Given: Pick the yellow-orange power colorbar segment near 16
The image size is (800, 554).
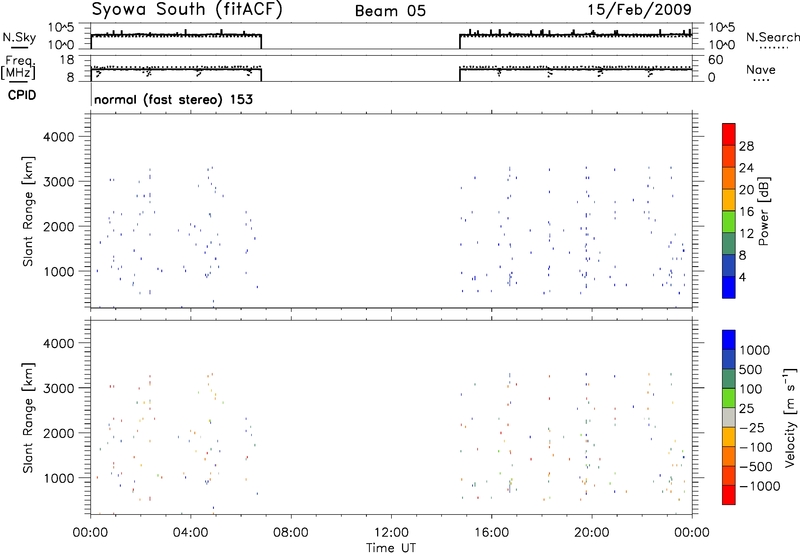Looking at the screenshot, I should point(729,200).
